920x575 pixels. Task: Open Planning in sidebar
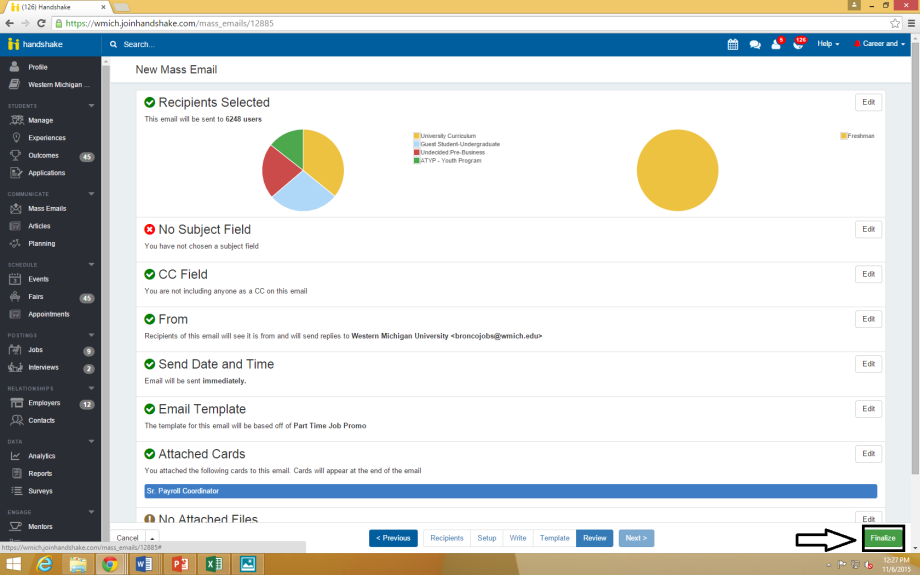(x=42, y=243)
